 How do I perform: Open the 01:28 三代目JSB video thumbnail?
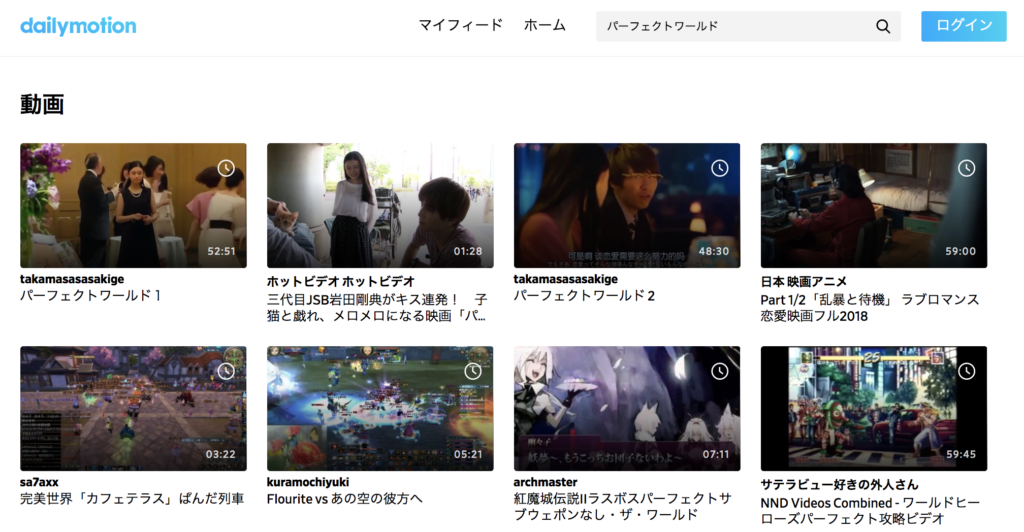380,205
